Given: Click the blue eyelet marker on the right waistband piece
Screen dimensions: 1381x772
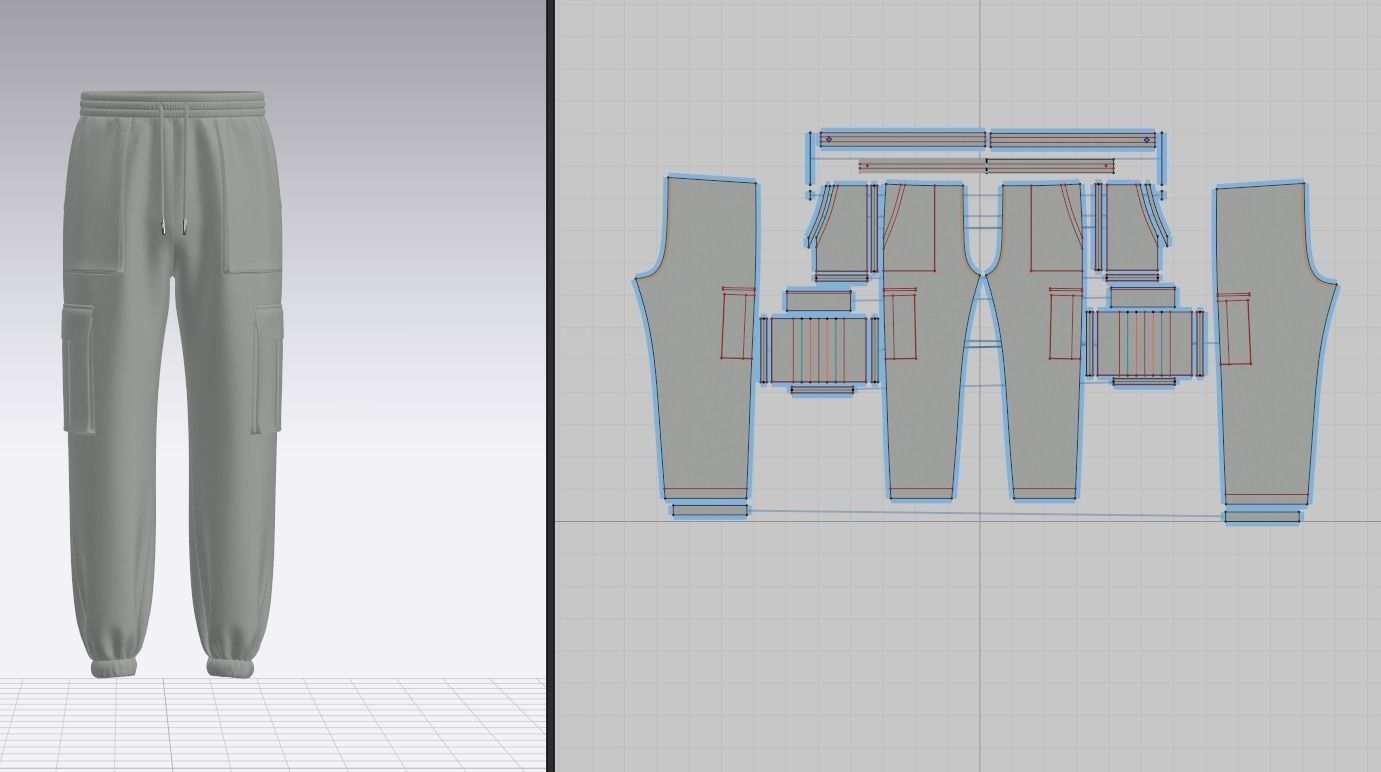Looking at the screenshot, I should 1146,140.
